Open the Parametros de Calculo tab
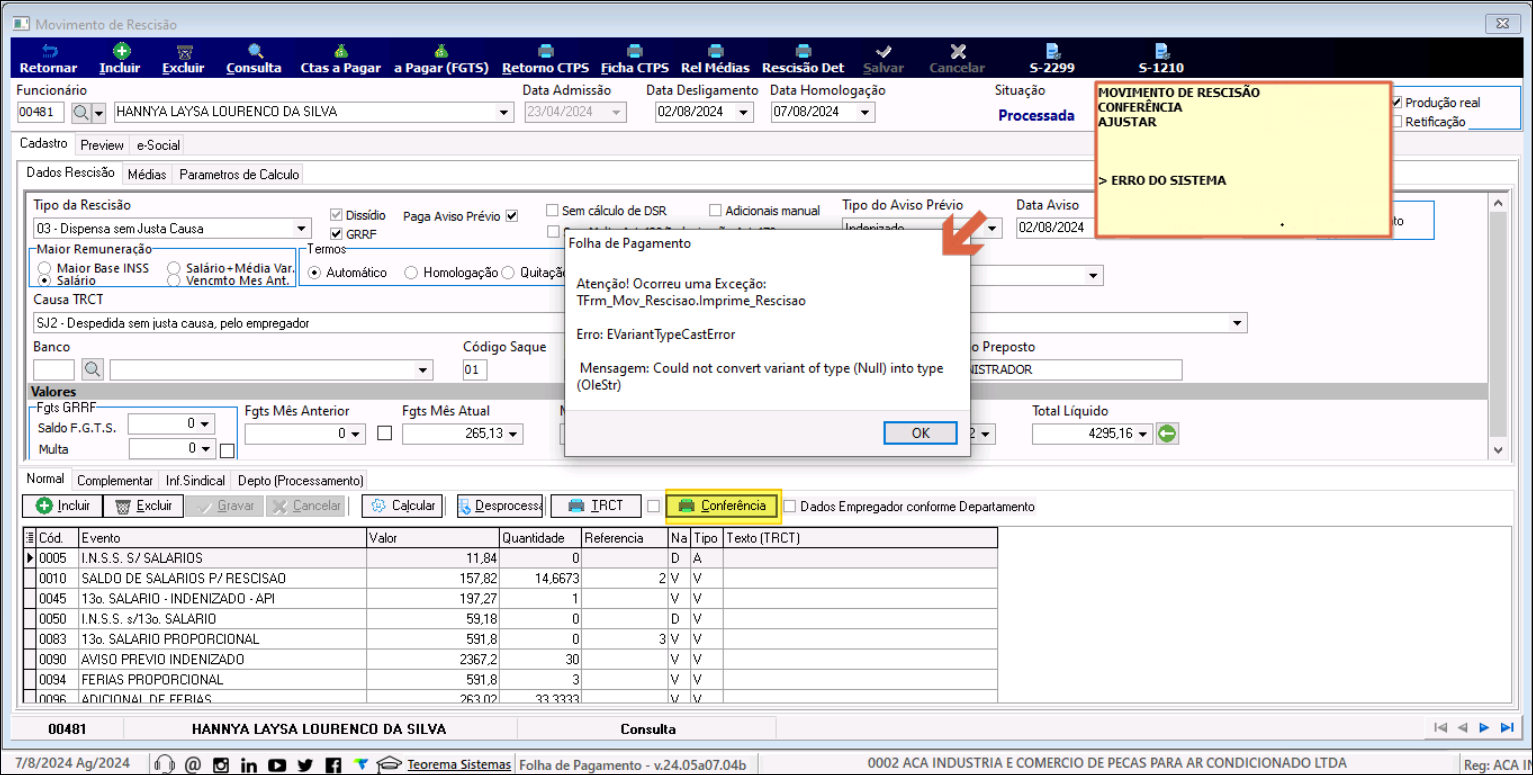This screenshot has width=1533, height=775. (x=239, y=174)
